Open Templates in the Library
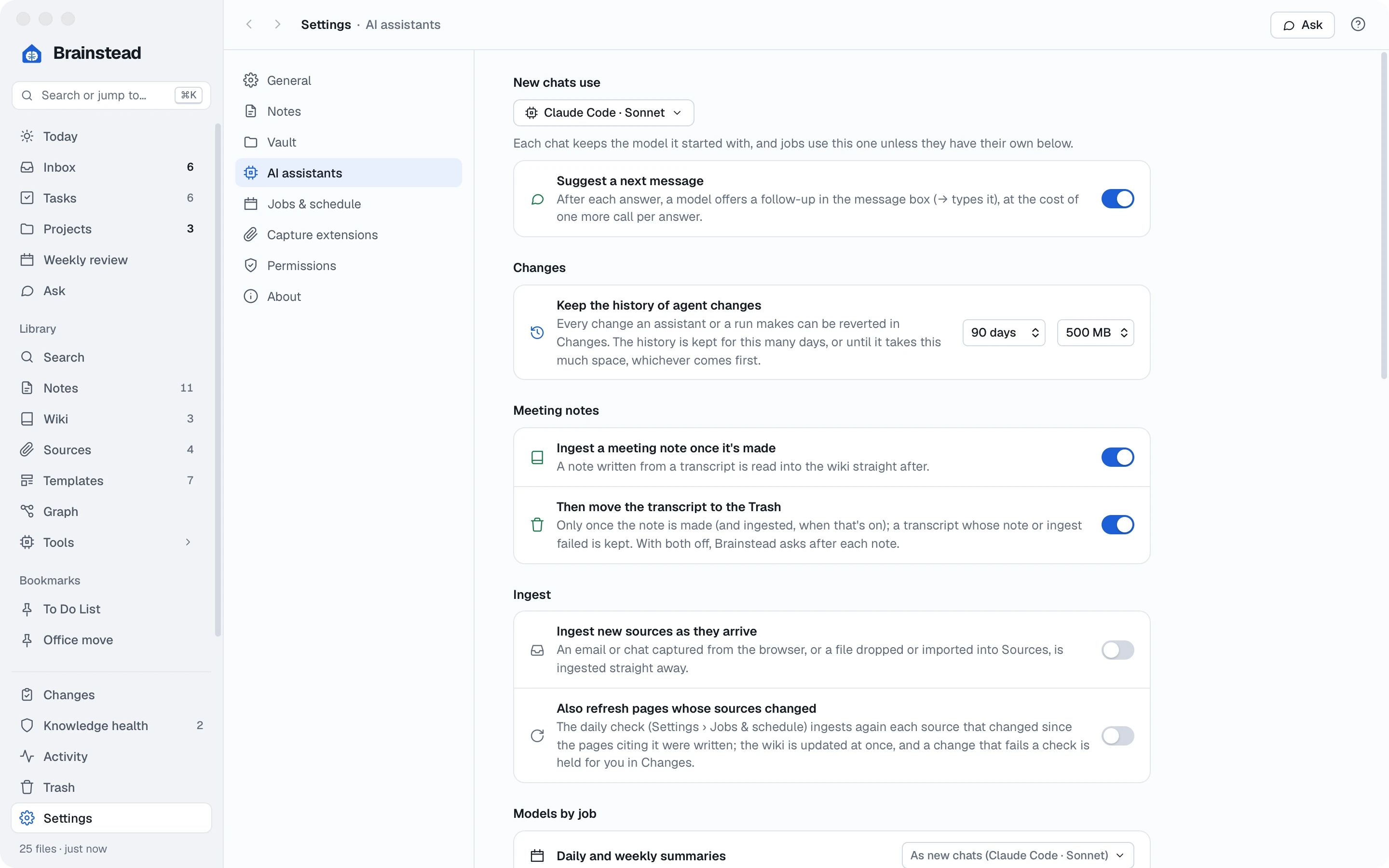The width and height of the screenshot is (1389, 868). (111, 480)
